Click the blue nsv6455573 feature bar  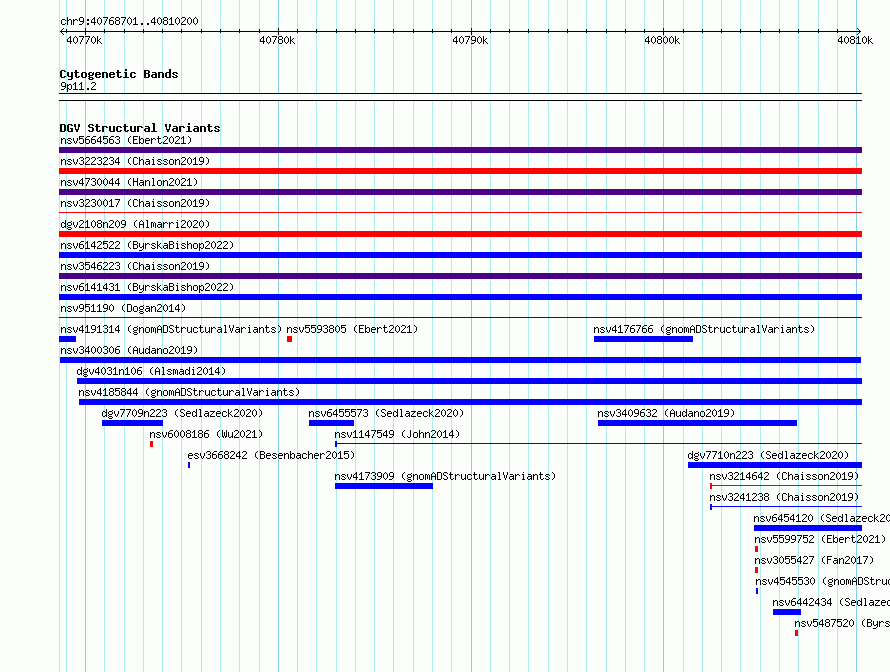click(x=331, y=423)
